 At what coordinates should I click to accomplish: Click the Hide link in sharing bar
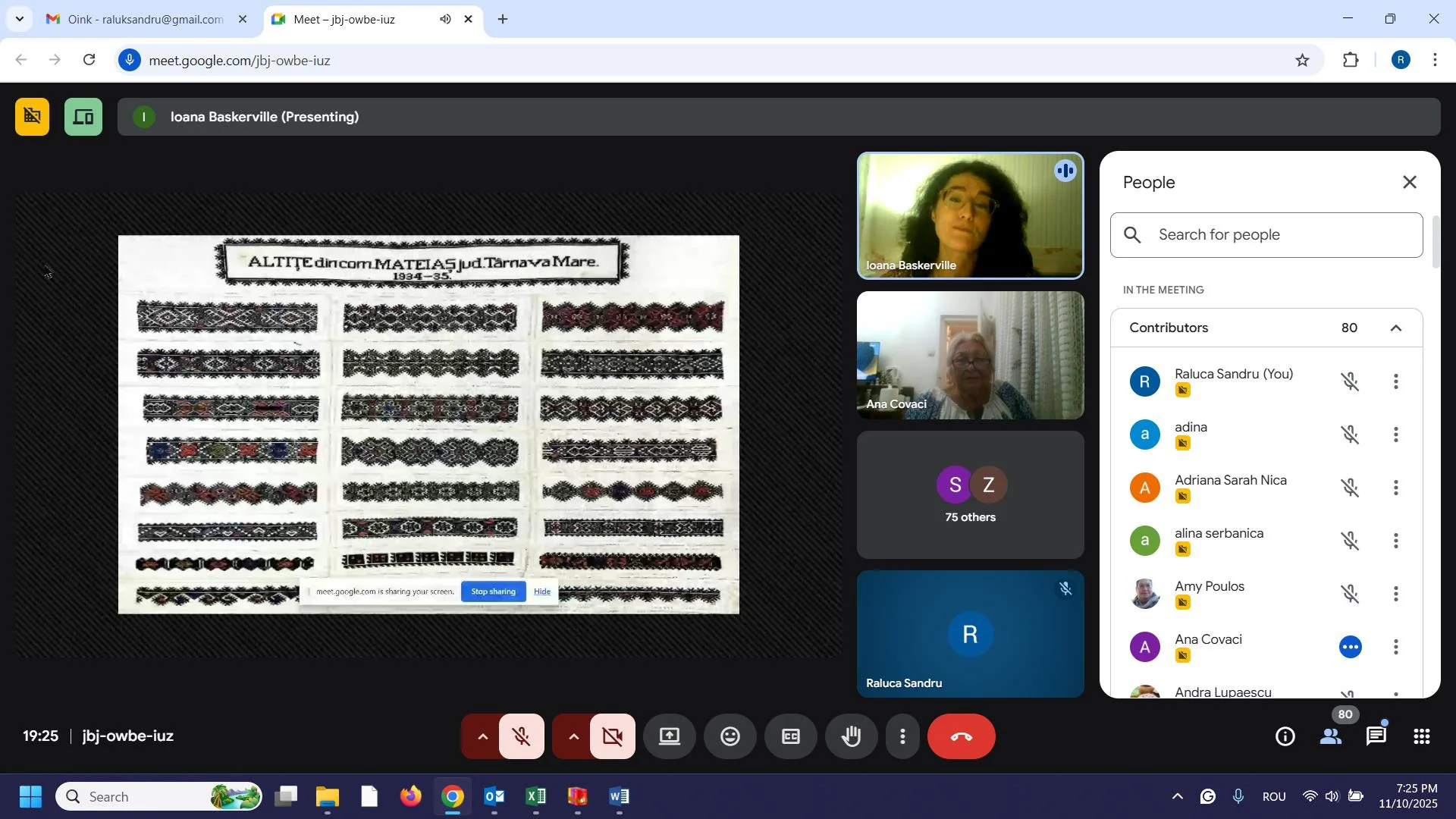point(542,592)
